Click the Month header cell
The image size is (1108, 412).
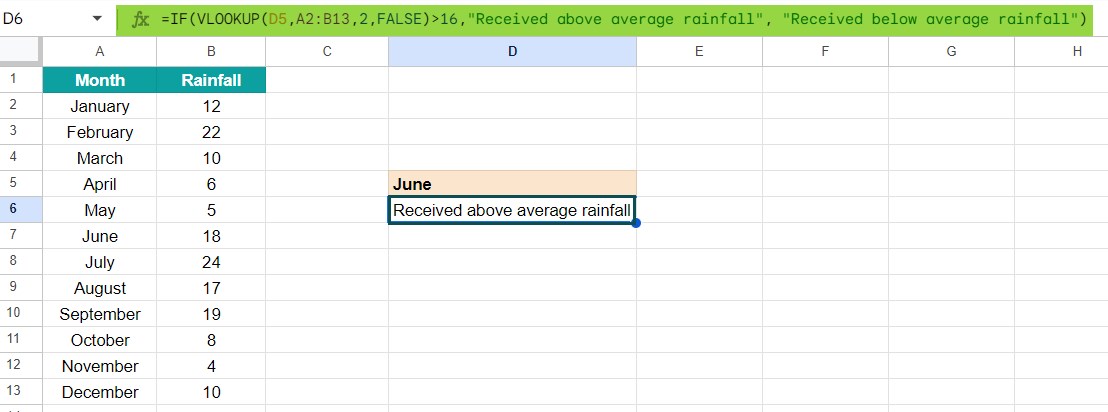[100, 80]
